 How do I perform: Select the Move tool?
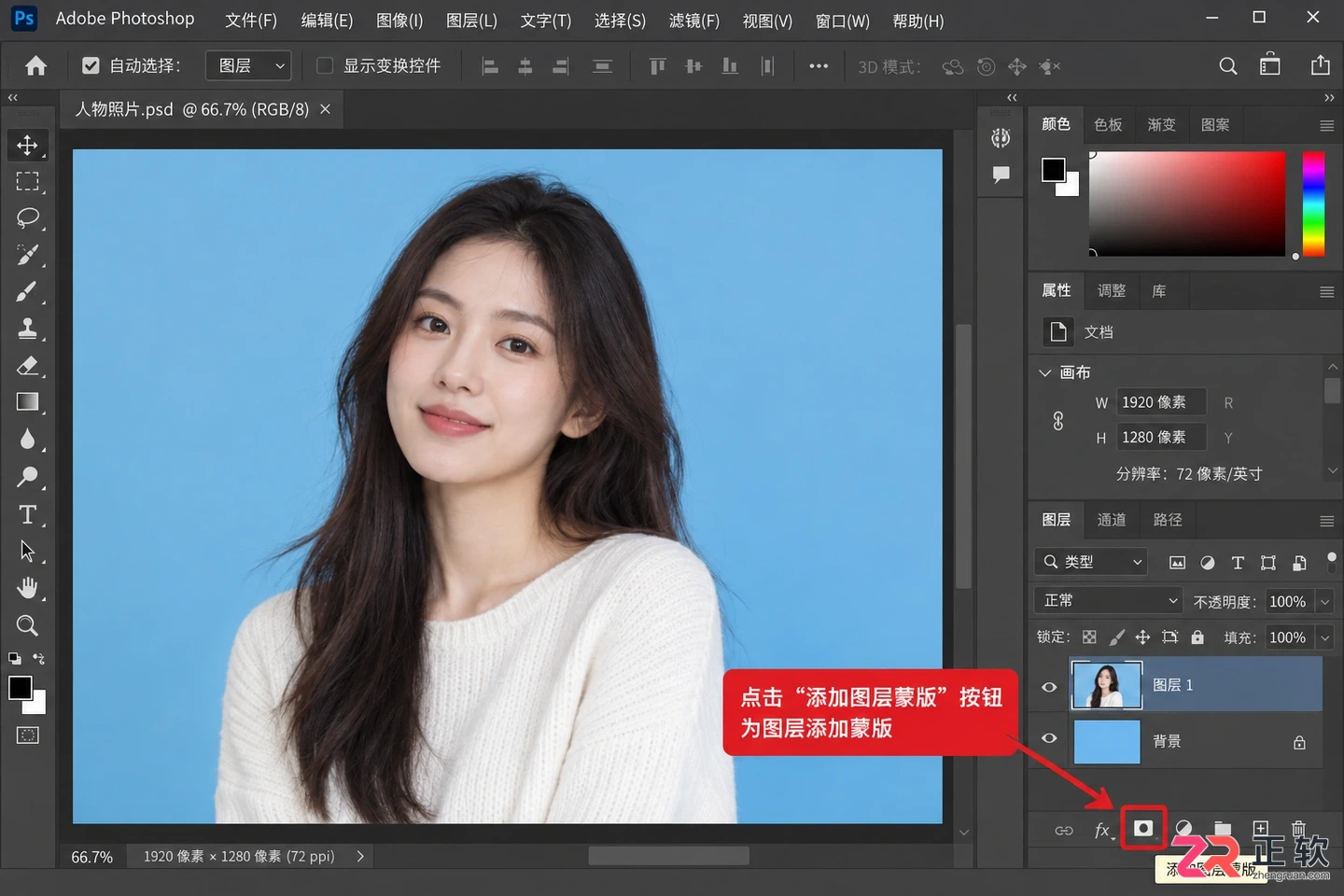click(27, 145)
